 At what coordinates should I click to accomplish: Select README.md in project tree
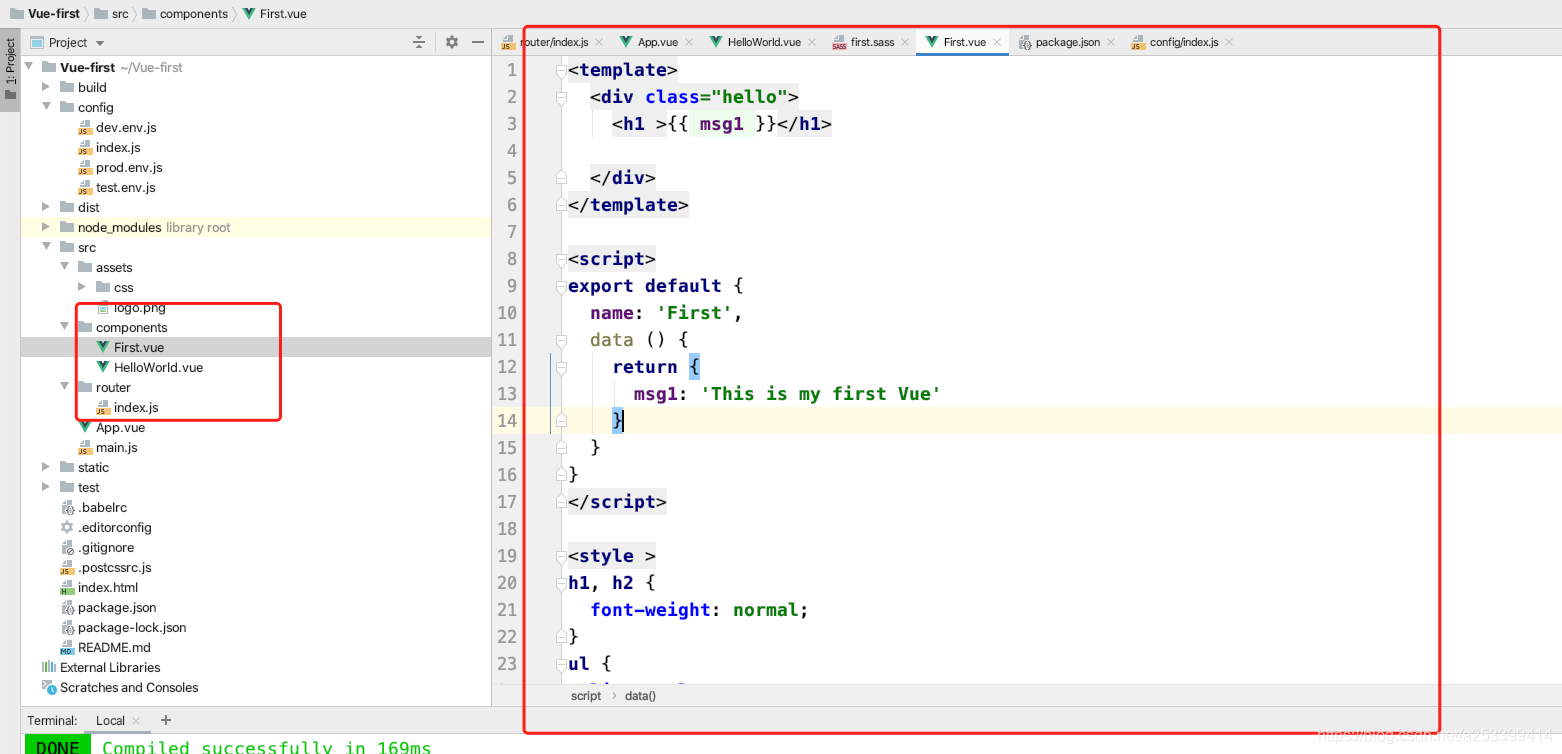(114, 647)
